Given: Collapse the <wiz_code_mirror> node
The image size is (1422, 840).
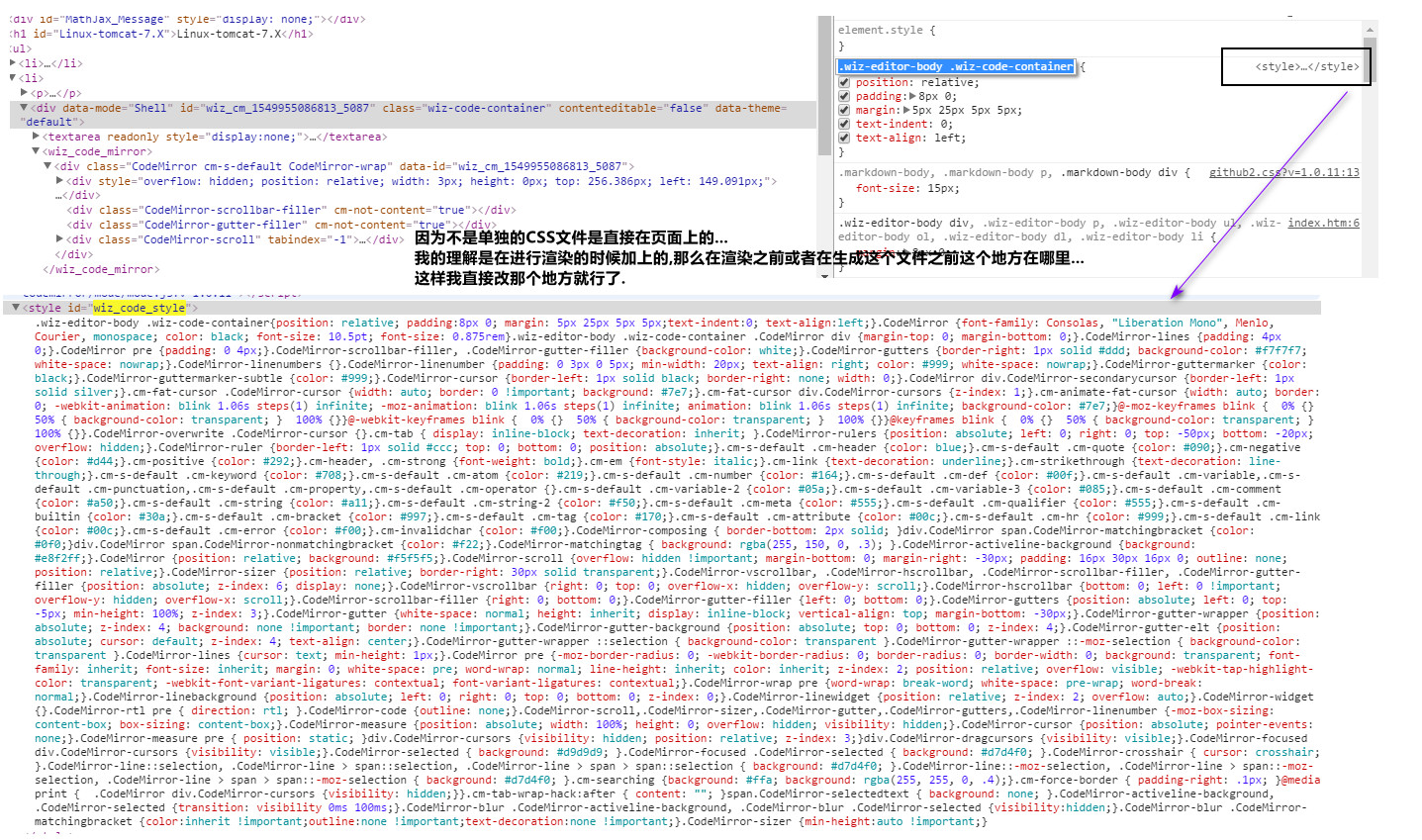Looking at the screenshot, I should pos(37,151).
